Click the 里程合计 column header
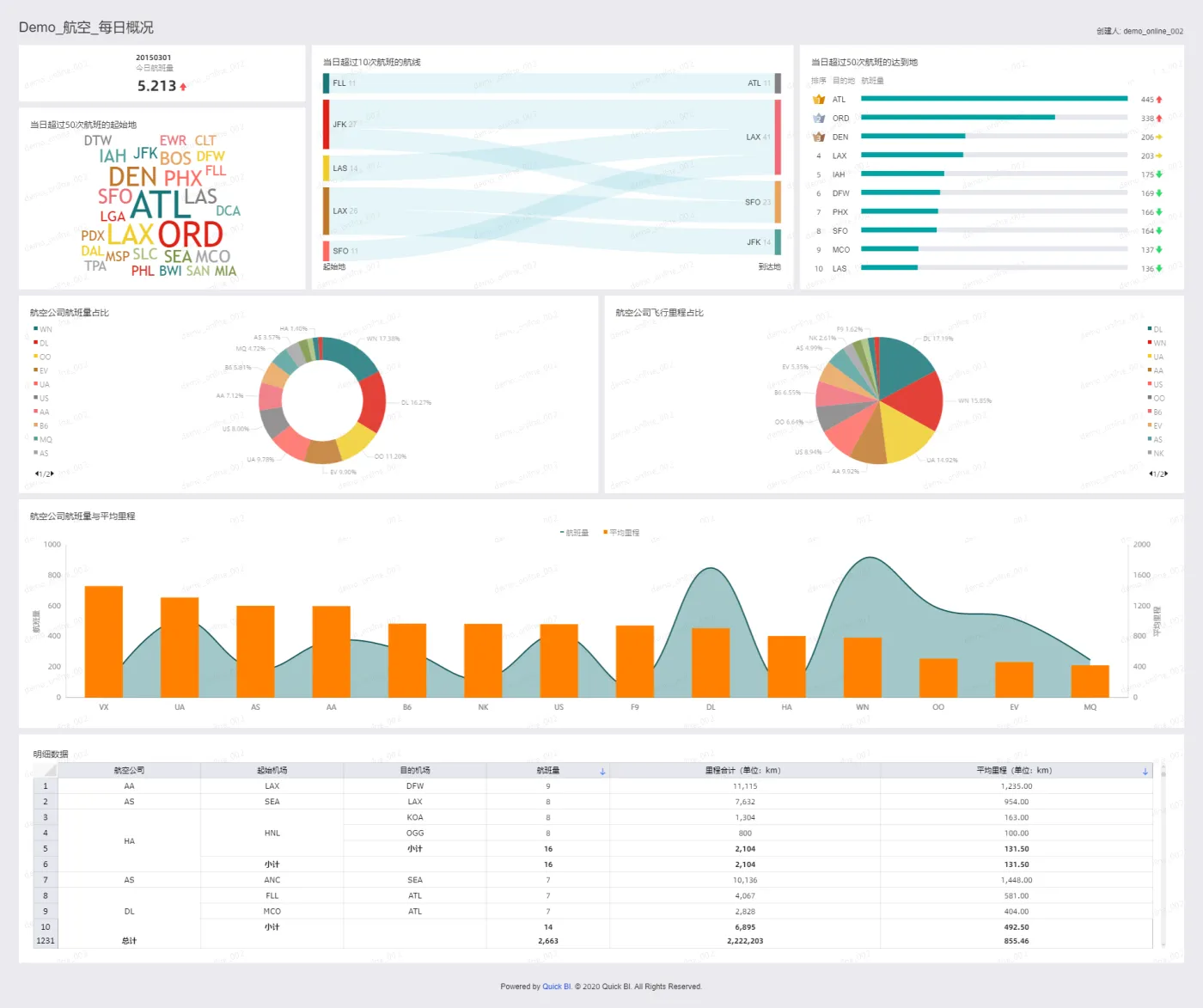The image size is (1203, 1008). pyautogui.click(x=744, y=771)
